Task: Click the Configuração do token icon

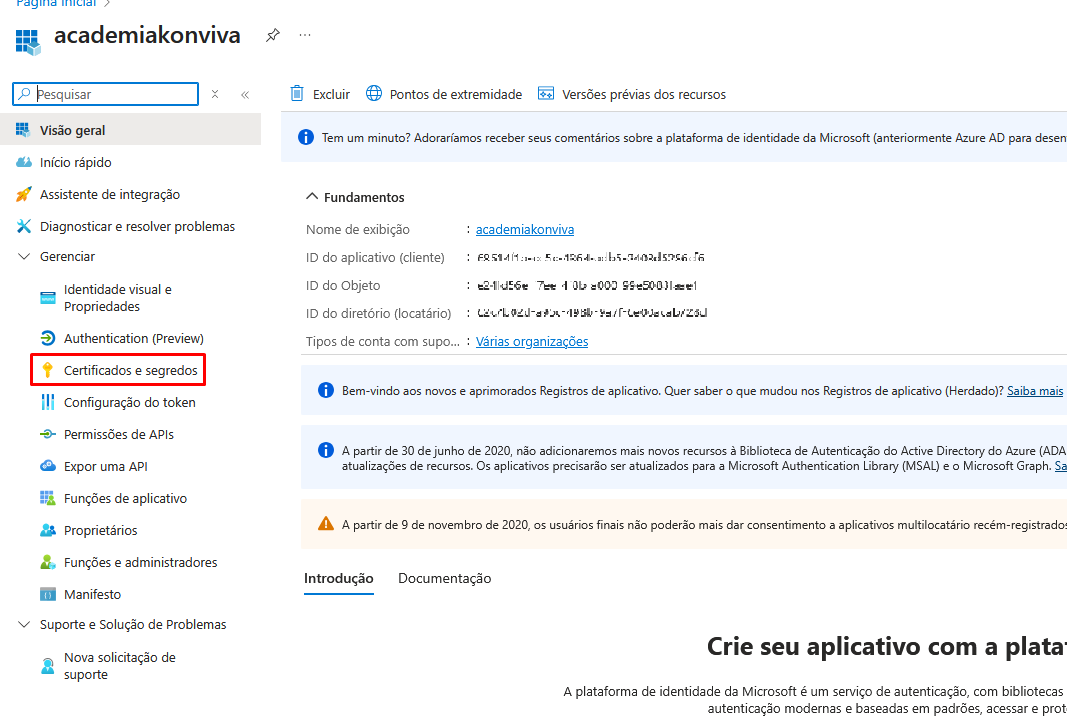Action: (x=48, y=402)
